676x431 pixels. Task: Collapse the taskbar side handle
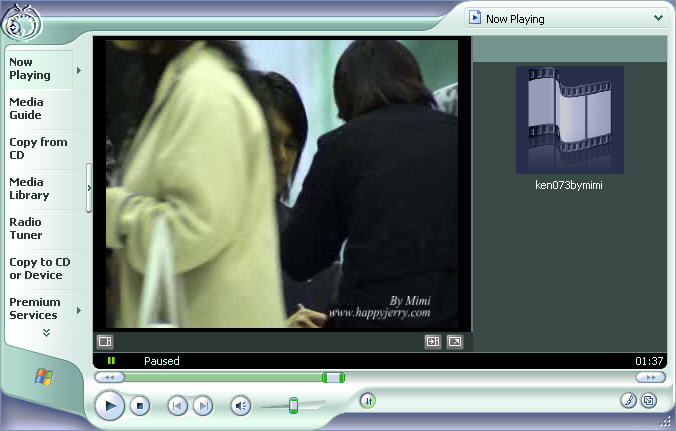(x=89, y=188)
